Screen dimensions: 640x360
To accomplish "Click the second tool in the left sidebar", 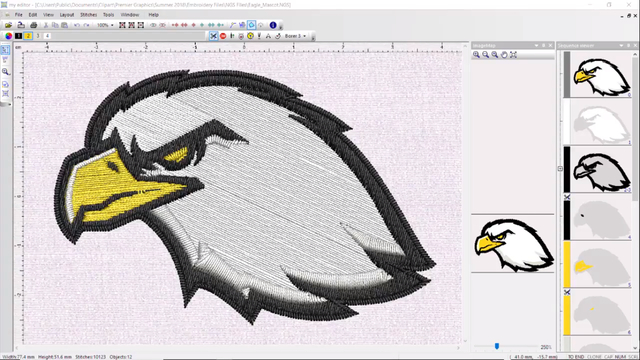I will (x=5, y=60).
